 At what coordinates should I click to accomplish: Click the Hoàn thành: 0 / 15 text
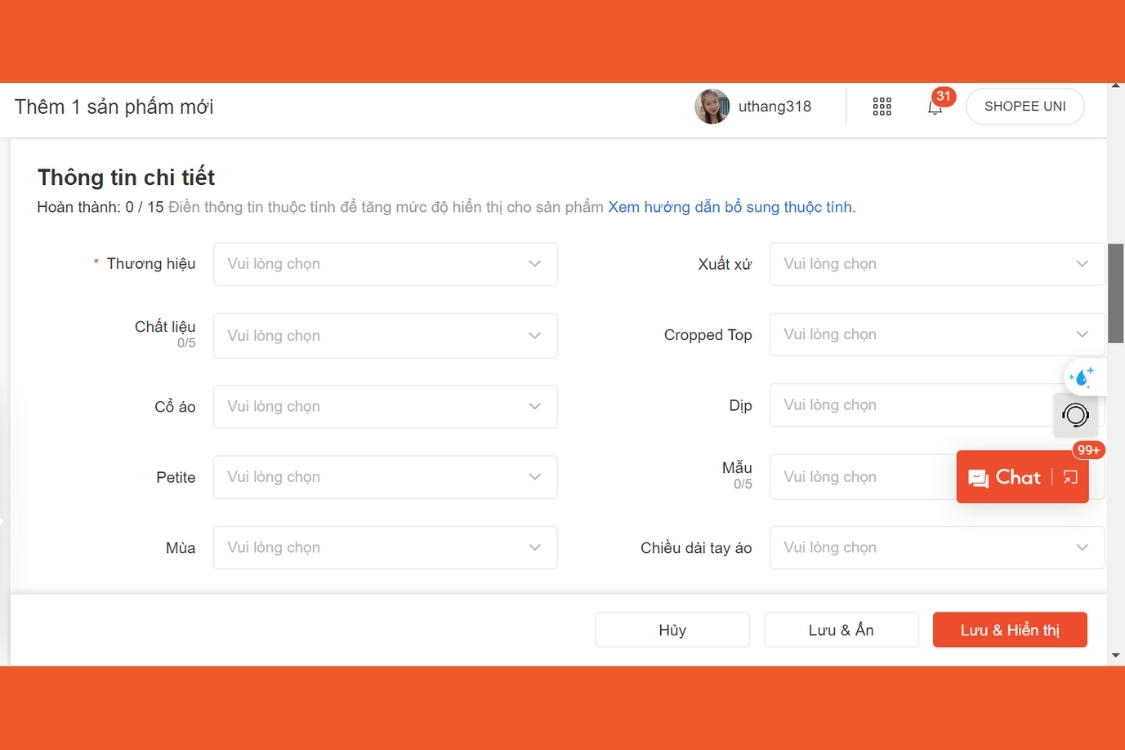point(100,207)
